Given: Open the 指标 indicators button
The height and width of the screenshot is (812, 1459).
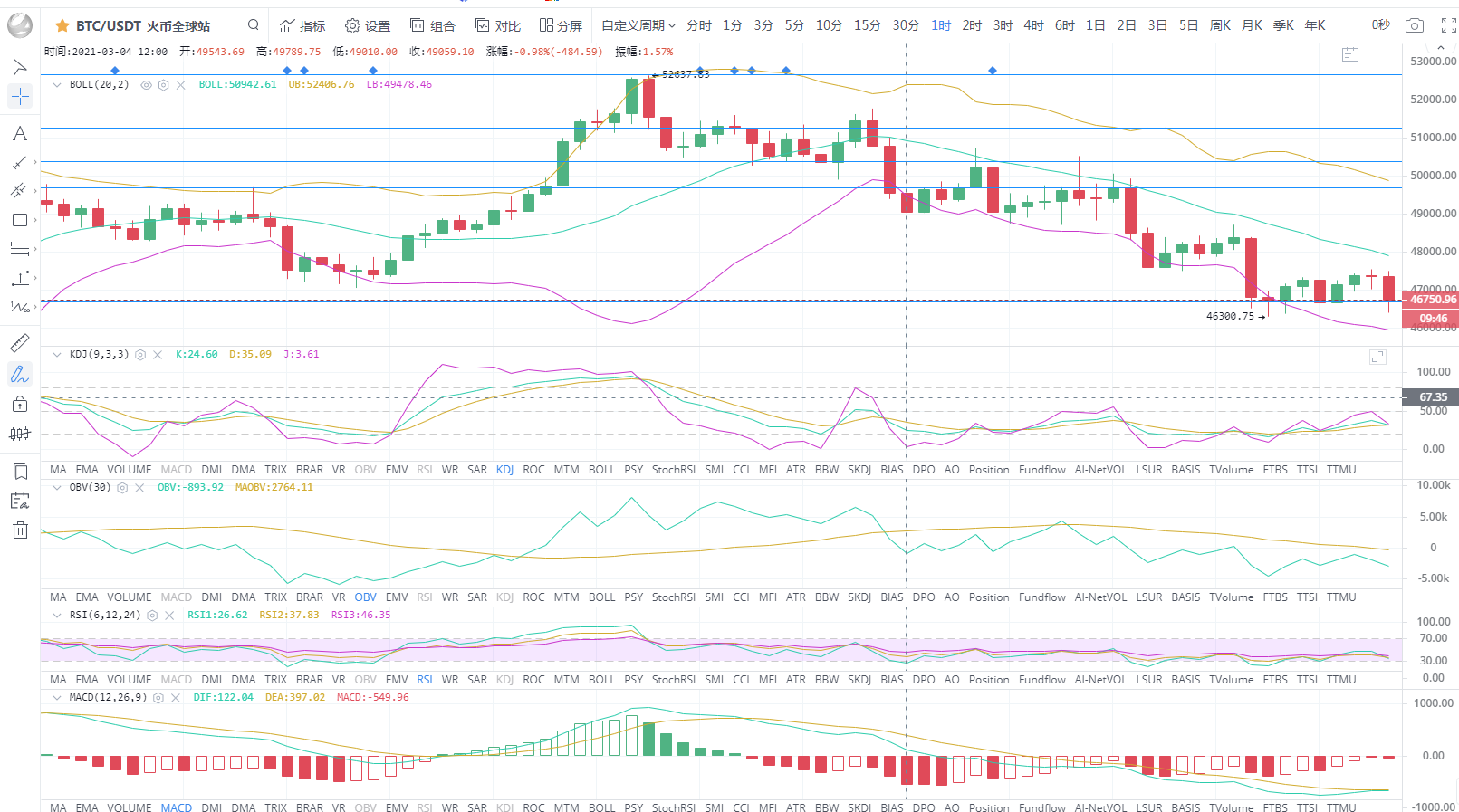Looking at the screenshot, I should (x=302, y=25).
